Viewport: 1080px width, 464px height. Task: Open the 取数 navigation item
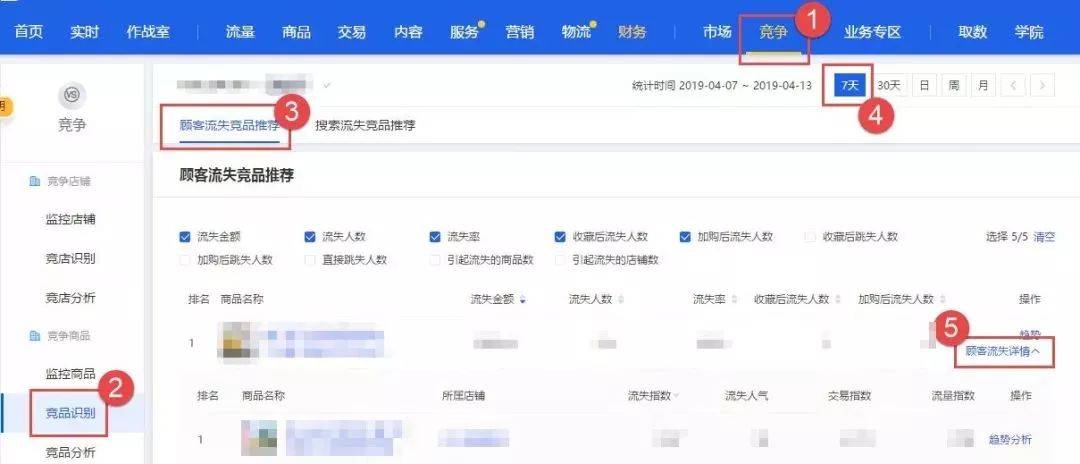pos(973,32)
